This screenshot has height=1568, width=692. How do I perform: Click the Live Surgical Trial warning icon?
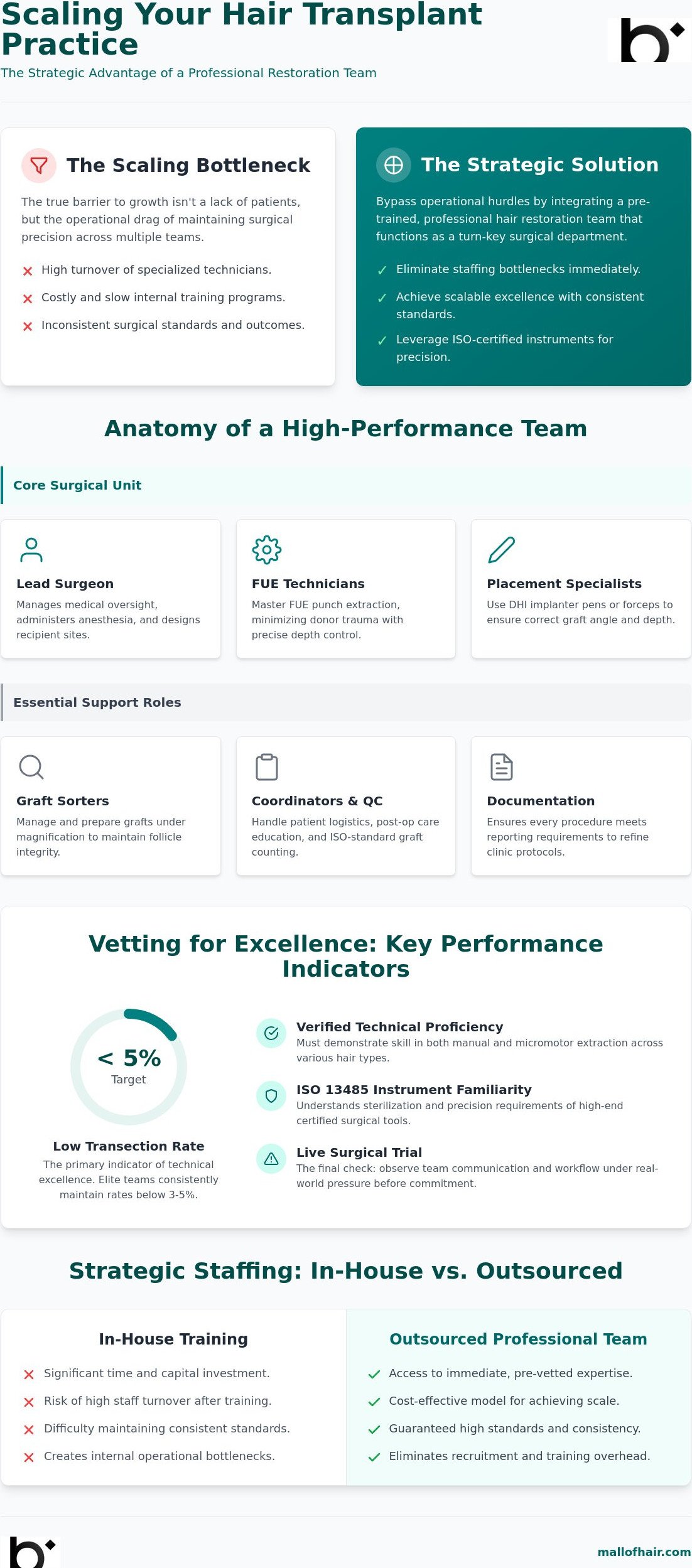pyautogui.click(x=271, y=1159)
